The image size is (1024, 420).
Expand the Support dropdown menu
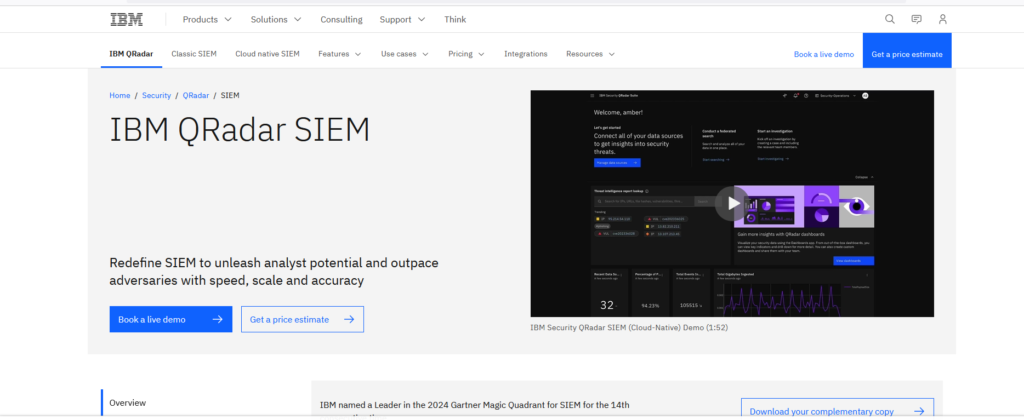(402, 20)
